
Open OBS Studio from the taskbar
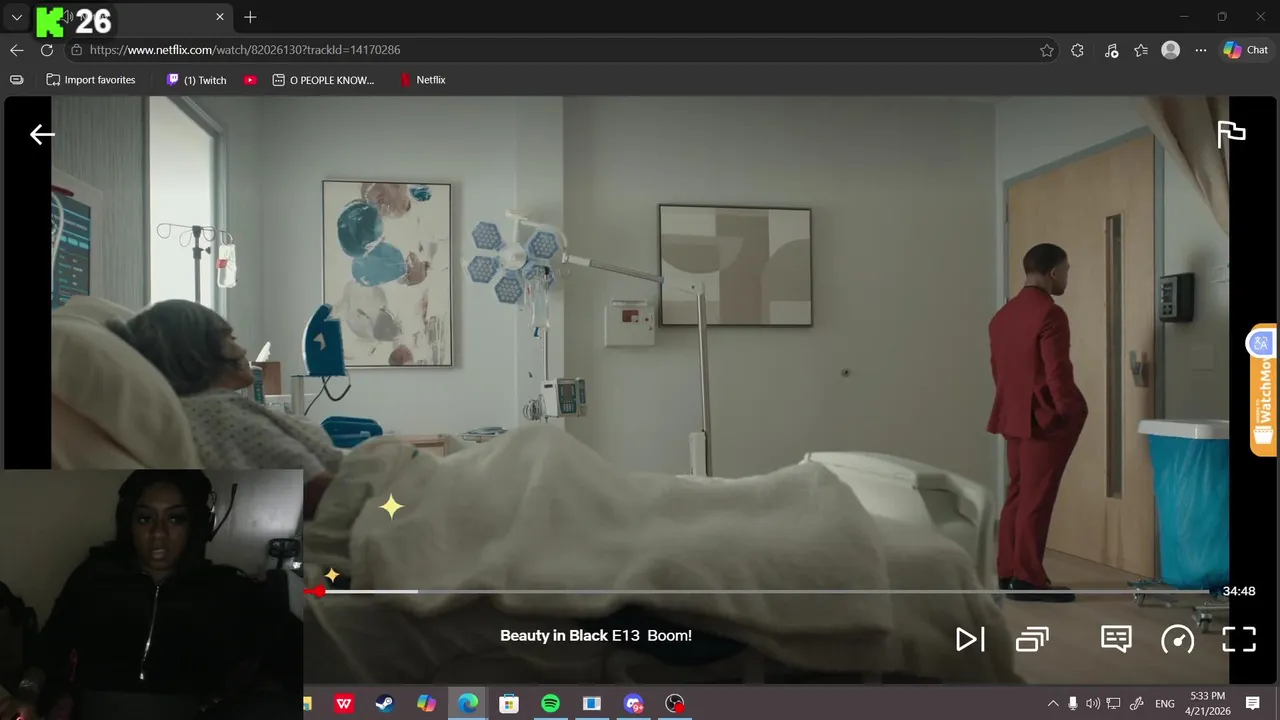pos(675,704)
